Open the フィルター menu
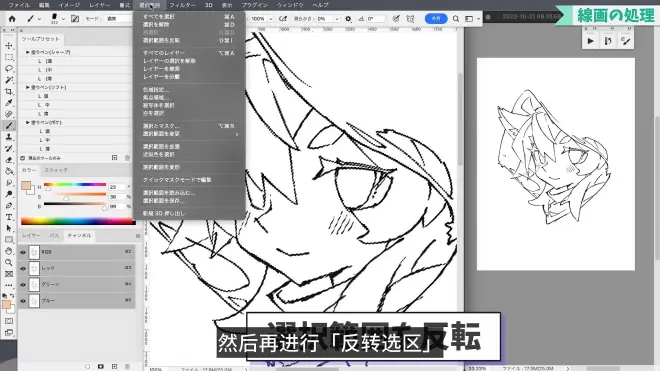This screenshot has height=371, width=660. click(182, 5)
